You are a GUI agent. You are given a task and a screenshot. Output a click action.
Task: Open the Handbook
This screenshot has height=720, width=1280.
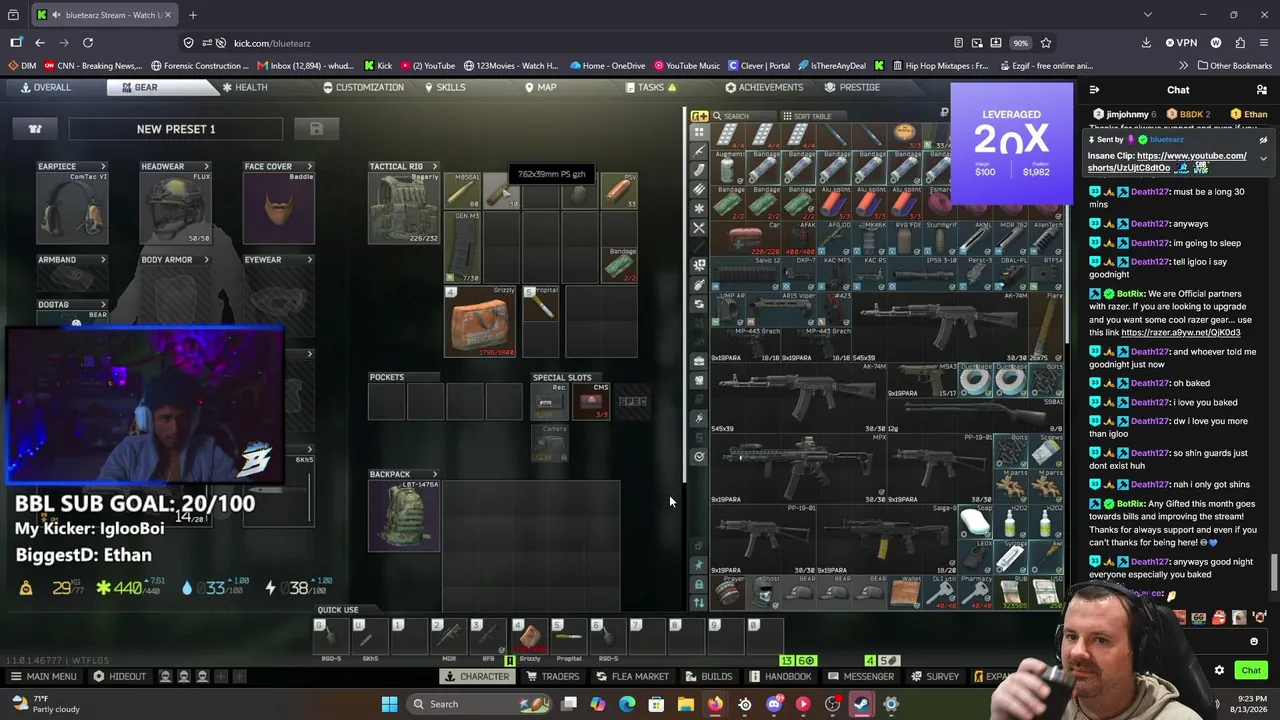[781, 676]
